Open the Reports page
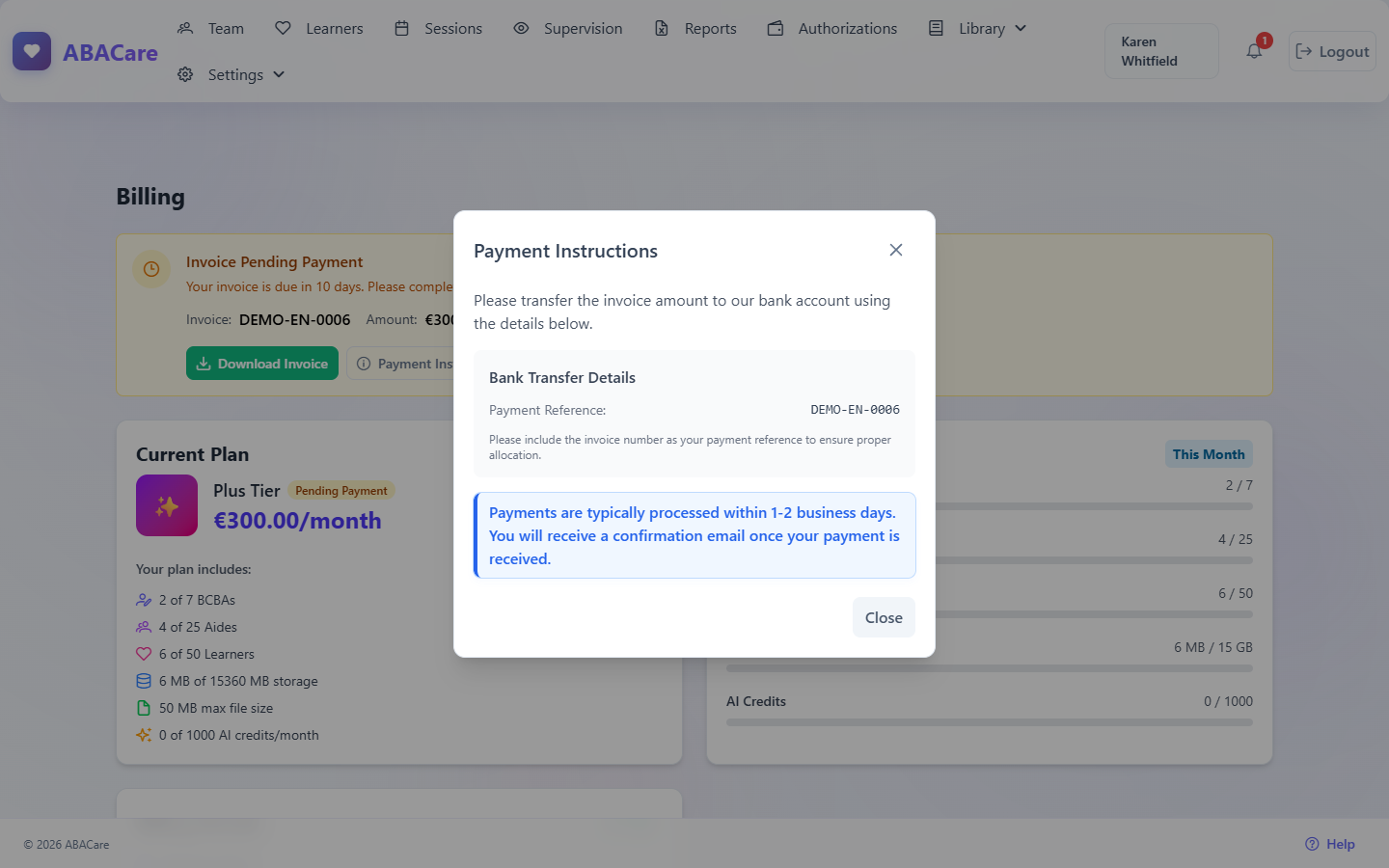 (x=695, y=28)
